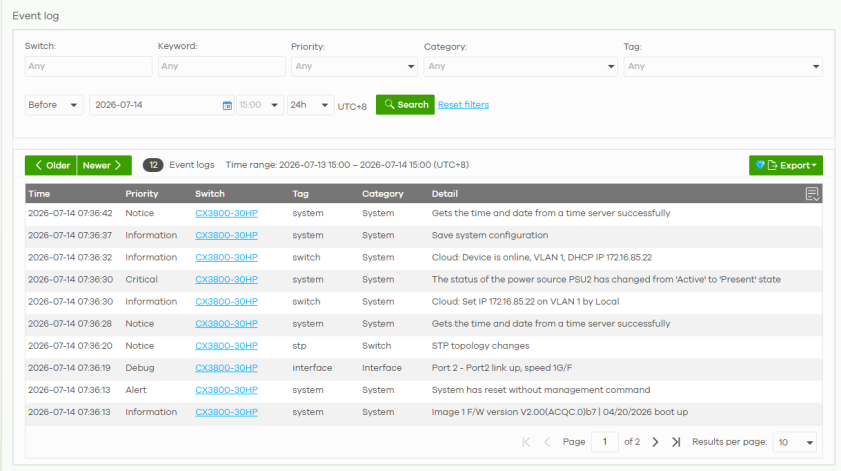Sort by Tag column header

(300, 194)
